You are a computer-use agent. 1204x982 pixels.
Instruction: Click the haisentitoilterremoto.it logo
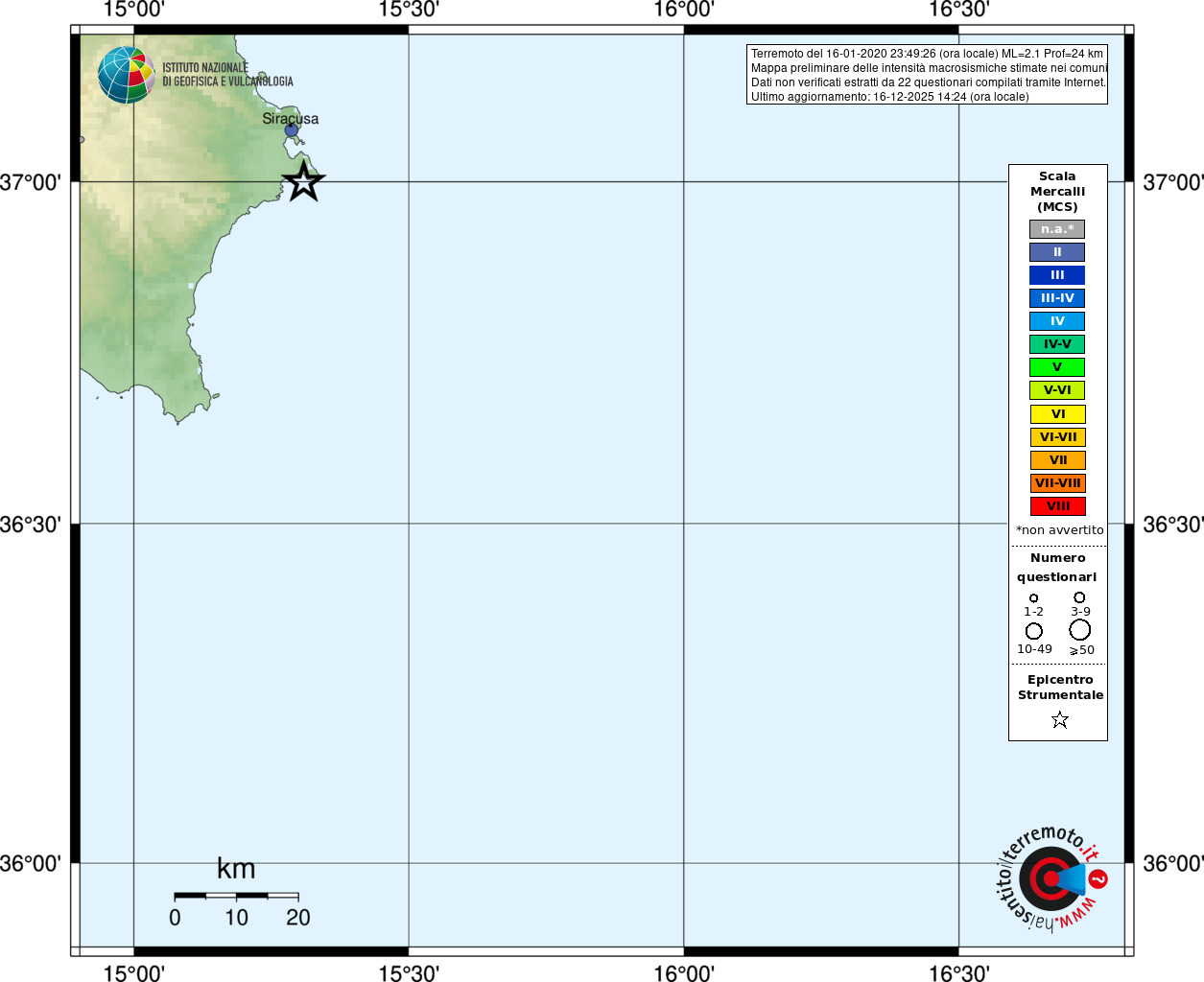coord(1051,877)
